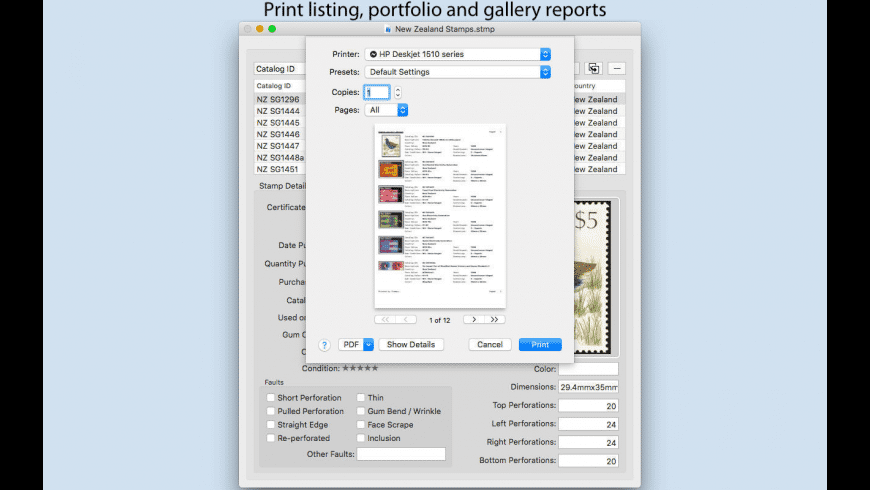The height and width of the screenshot is (490, 870).
Task: Select row NZ SG1451
Action: pos(280,169)
